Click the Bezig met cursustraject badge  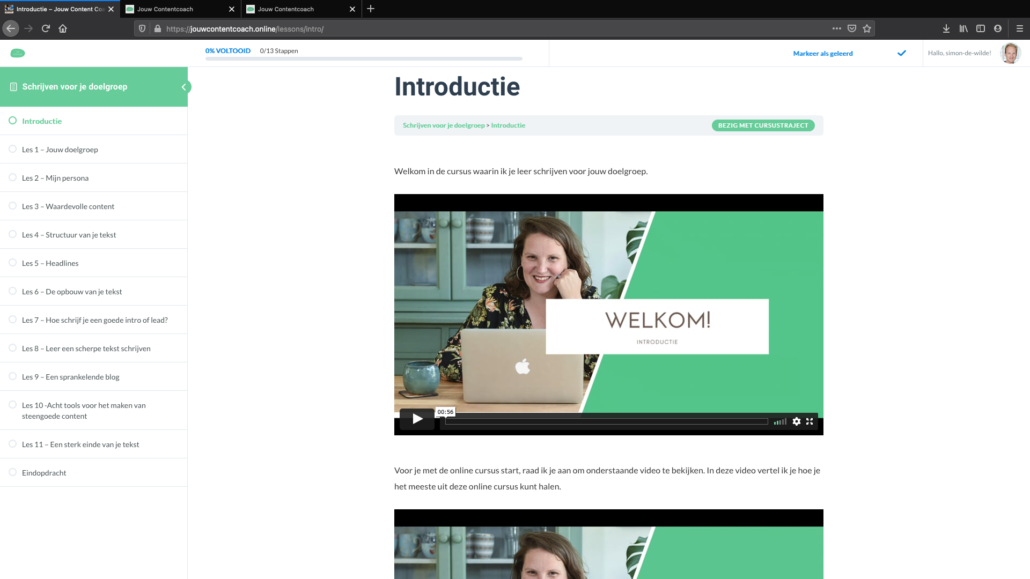click(x=763, y=125)
